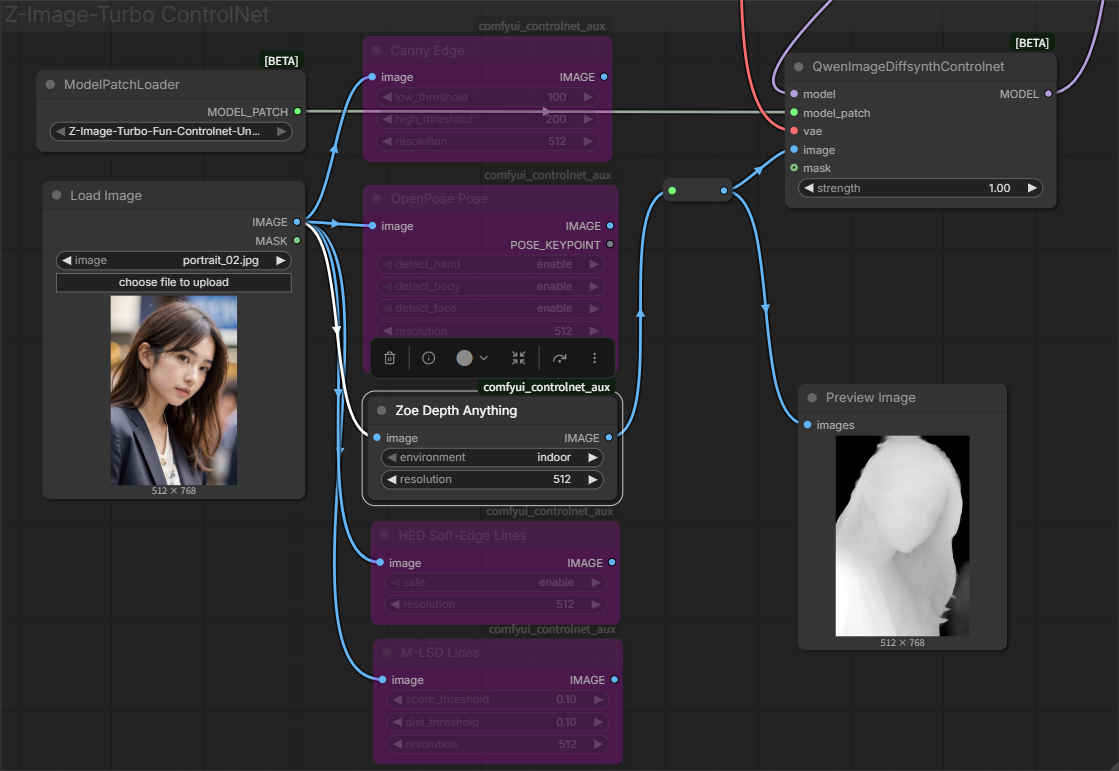Click the bypass arrow icon in toolbar

560,358
